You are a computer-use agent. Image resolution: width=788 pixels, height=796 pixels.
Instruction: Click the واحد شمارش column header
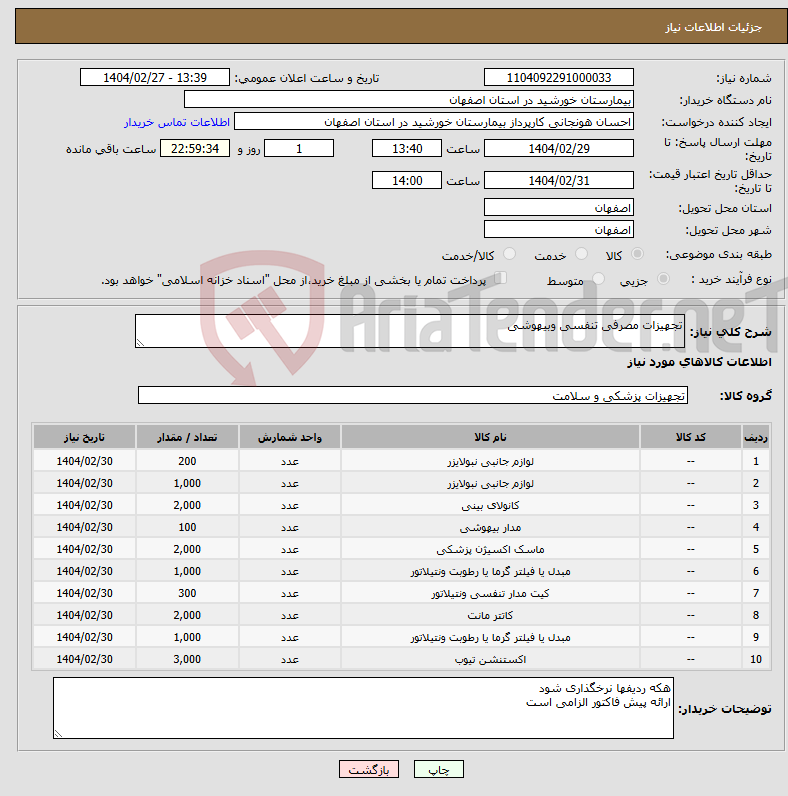(290, 437)
